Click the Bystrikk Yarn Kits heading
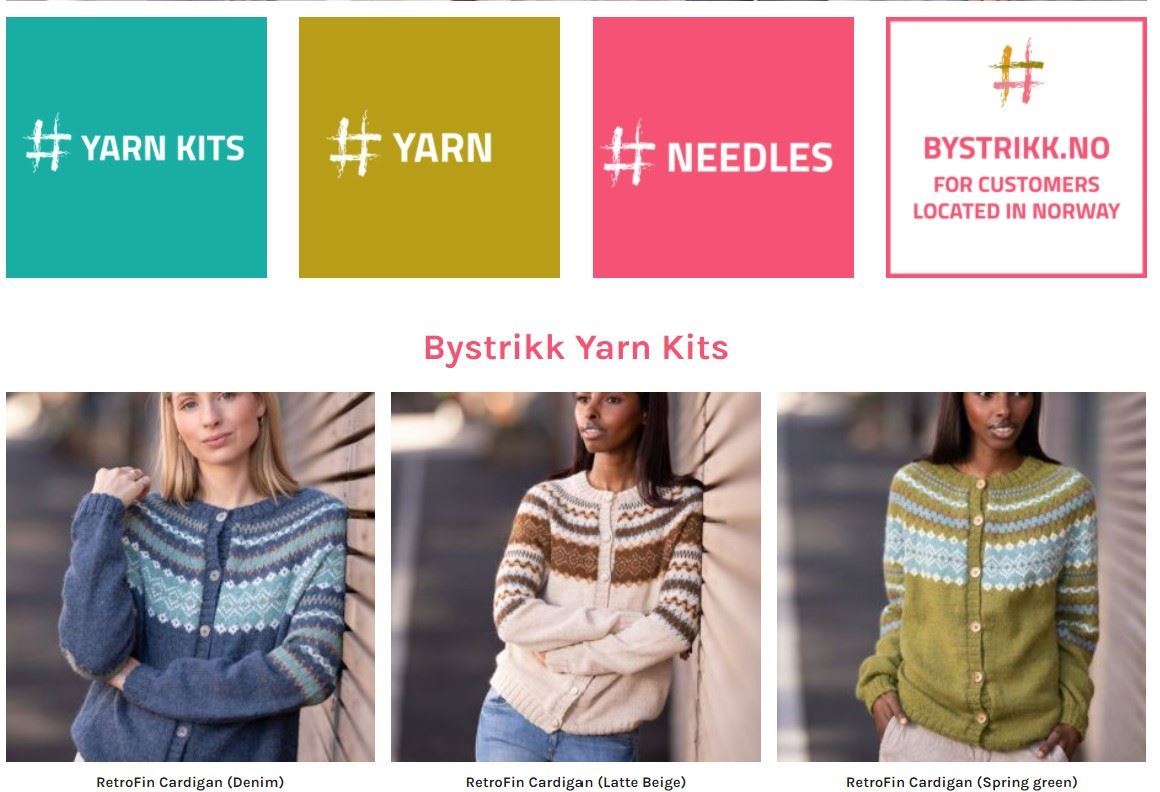The image size is (1160, 792). (576, 348)
